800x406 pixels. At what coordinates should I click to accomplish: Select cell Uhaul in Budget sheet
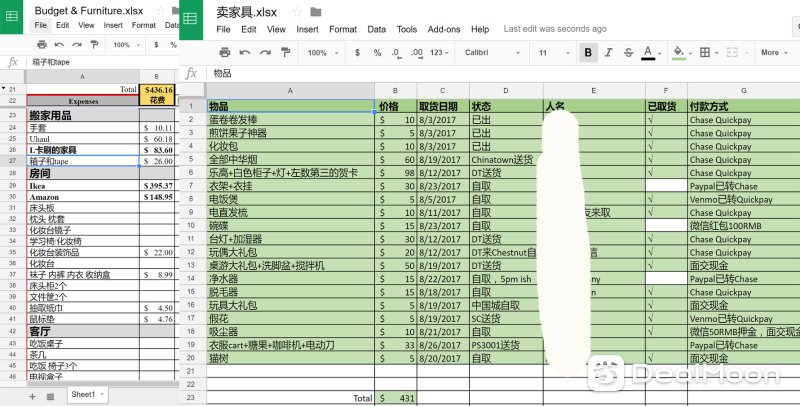pyautogui.click(x=82, y=139)
